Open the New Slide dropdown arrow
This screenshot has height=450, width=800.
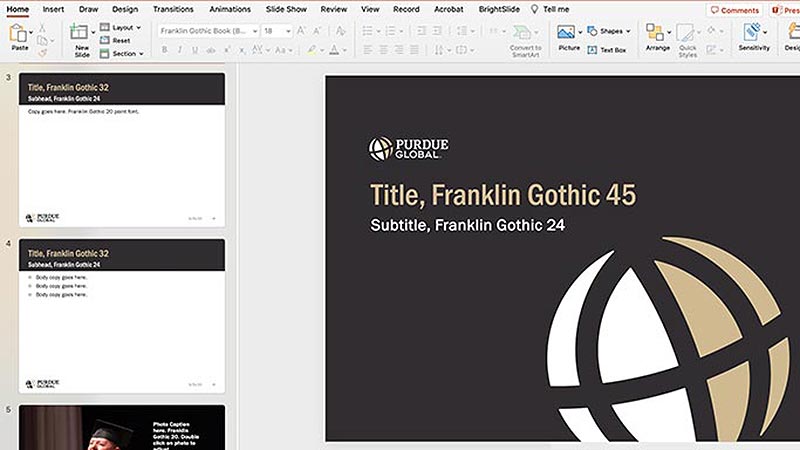click(x=93, y=32)
